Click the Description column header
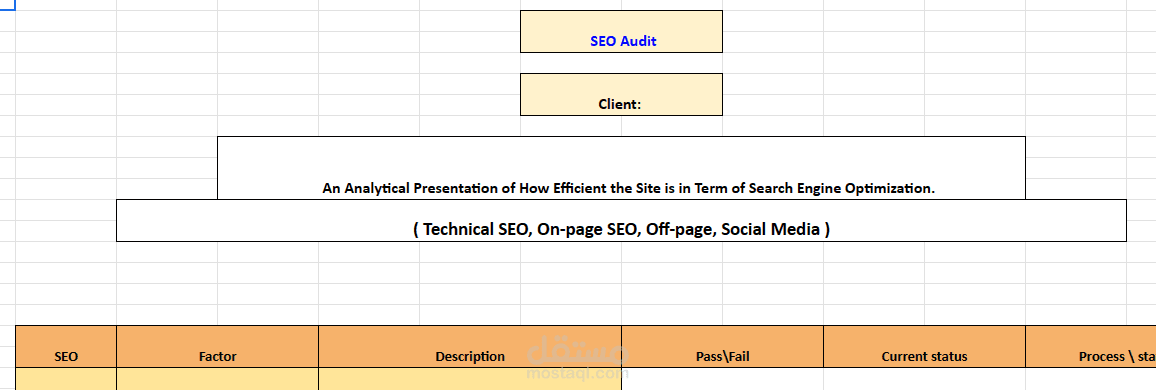The height and width of the screenshot is (390, 1156). [x=470, y=347]
